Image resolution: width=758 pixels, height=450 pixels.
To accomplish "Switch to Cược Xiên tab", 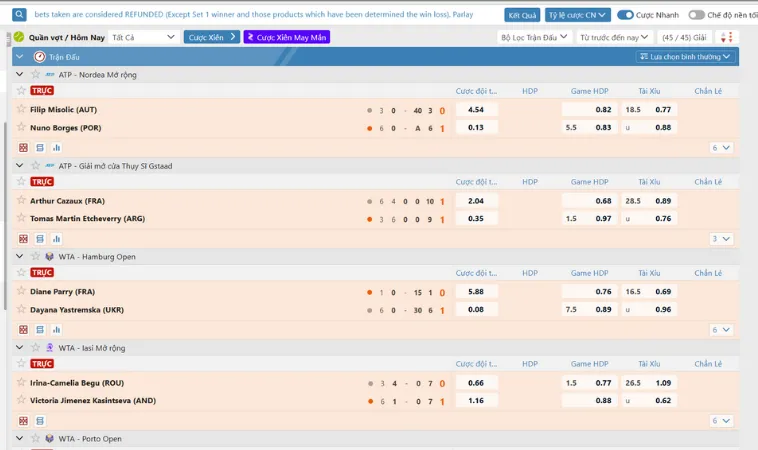I will [212, 37].
